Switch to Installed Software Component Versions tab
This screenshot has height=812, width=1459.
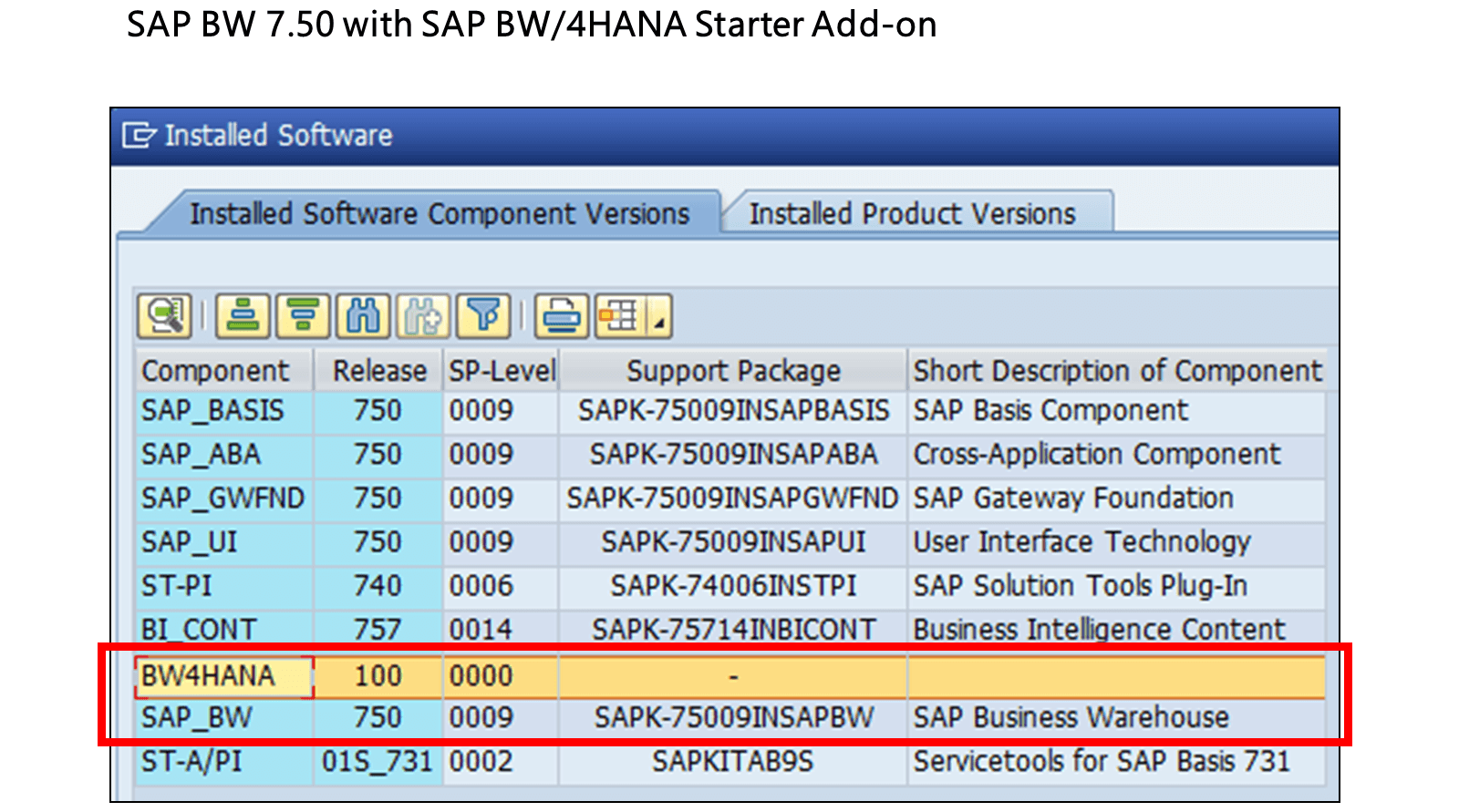tap(440, 213)
